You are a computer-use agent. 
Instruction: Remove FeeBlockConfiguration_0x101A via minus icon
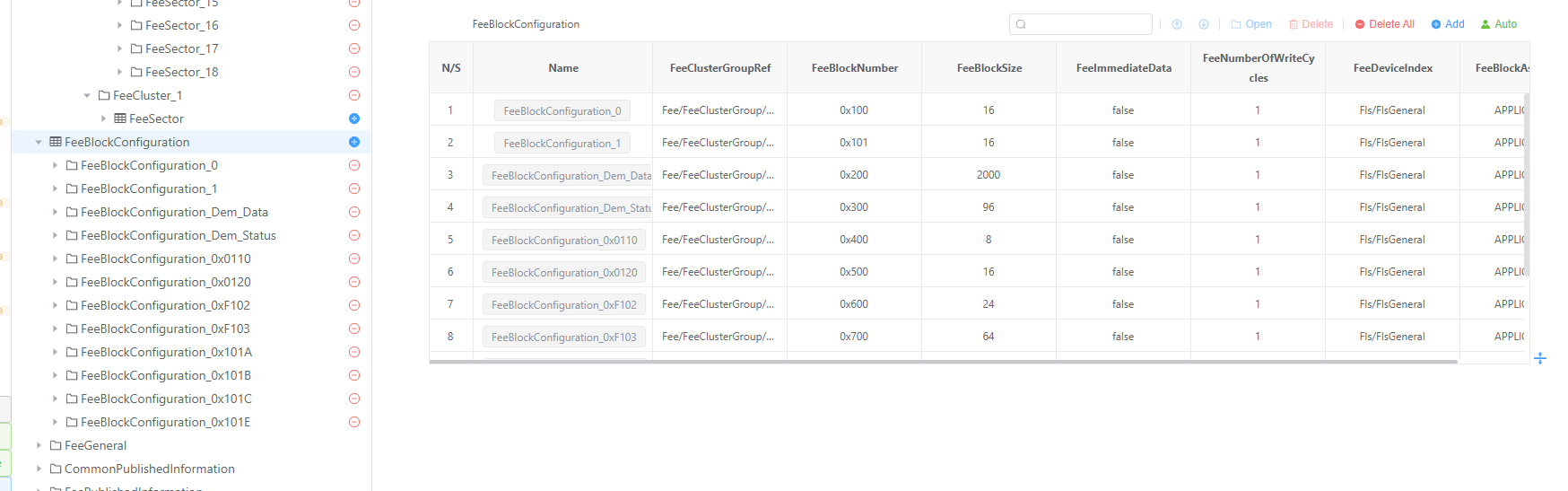tap(354, 352)
